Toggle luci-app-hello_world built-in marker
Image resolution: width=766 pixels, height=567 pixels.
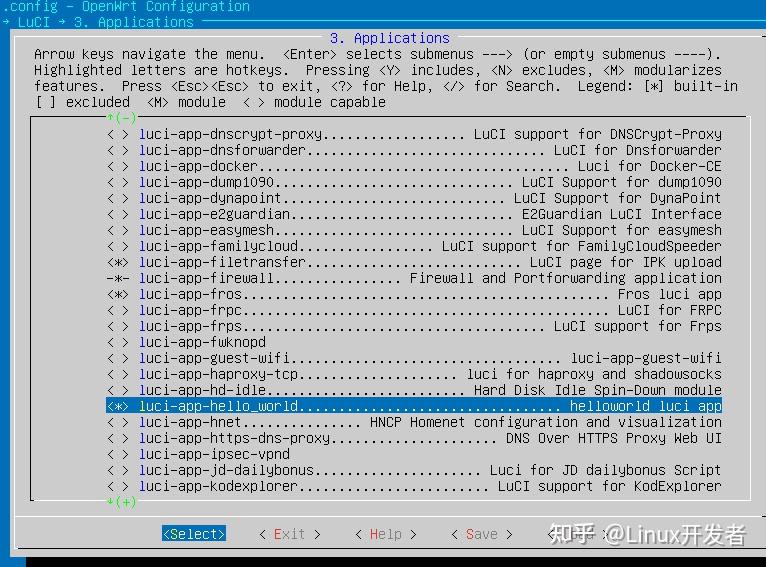point(118,406)
